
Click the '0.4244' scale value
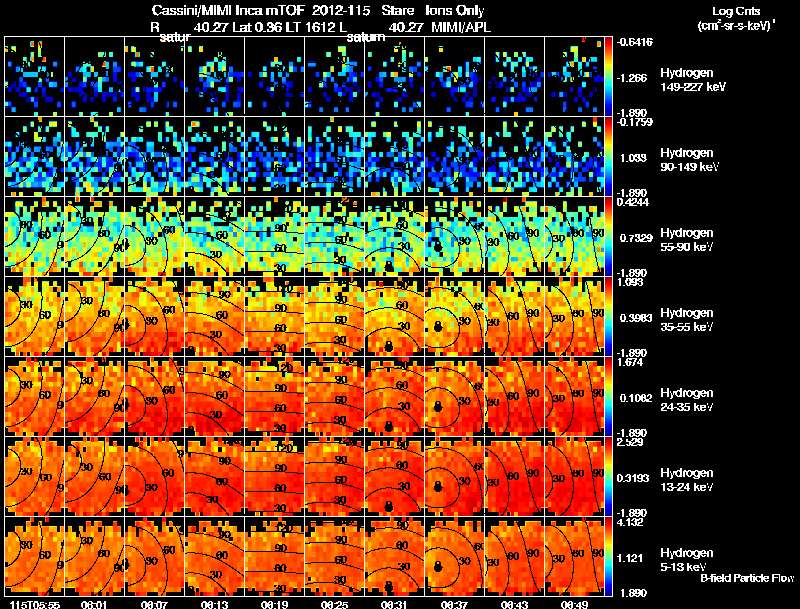point(633,202)
